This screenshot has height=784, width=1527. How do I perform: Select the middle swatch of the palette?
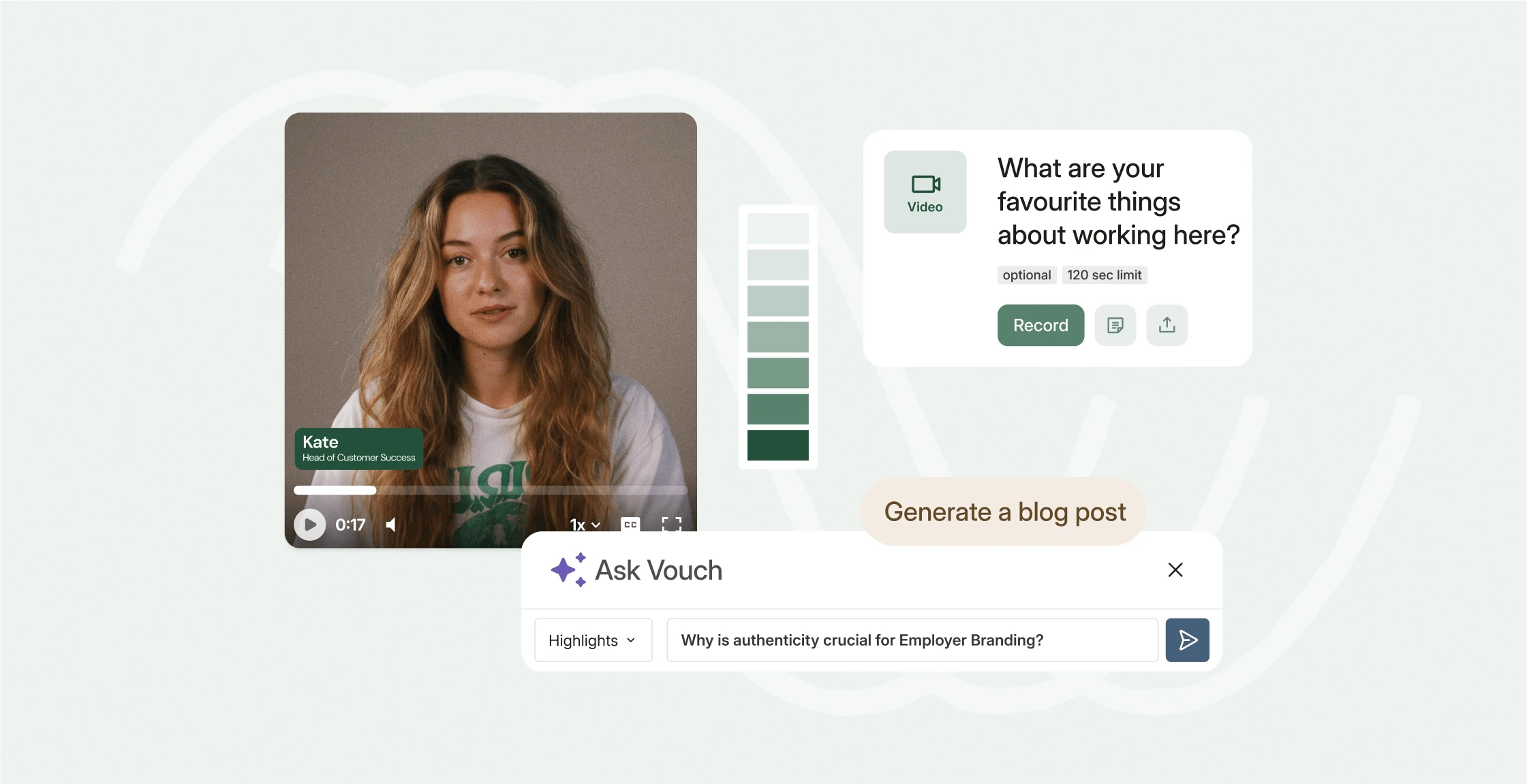(777, 336)
